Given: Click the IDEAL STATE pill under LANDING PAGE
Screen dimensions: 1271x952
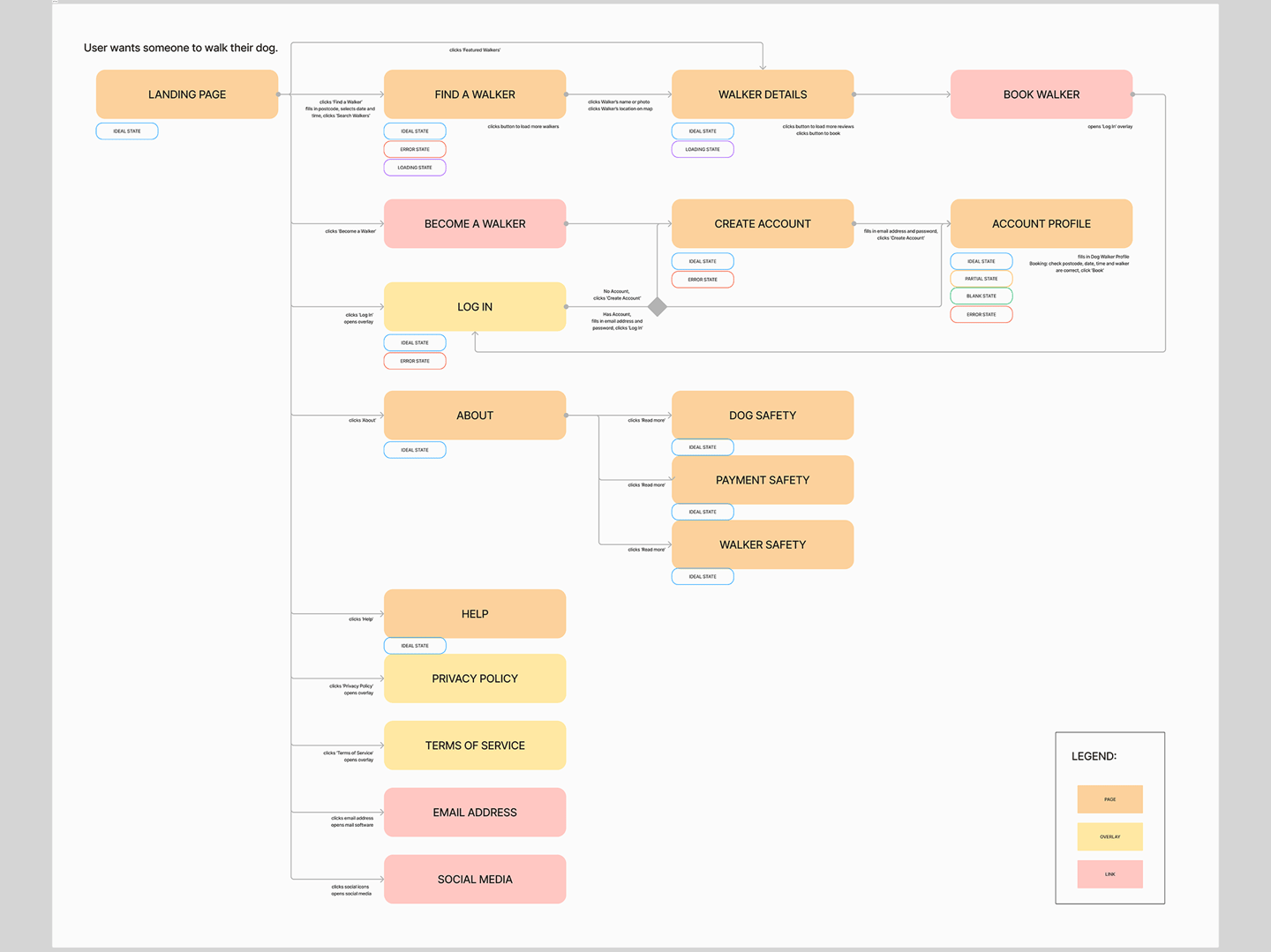Looking at the screenshot, I should click(x=126, y=131).
